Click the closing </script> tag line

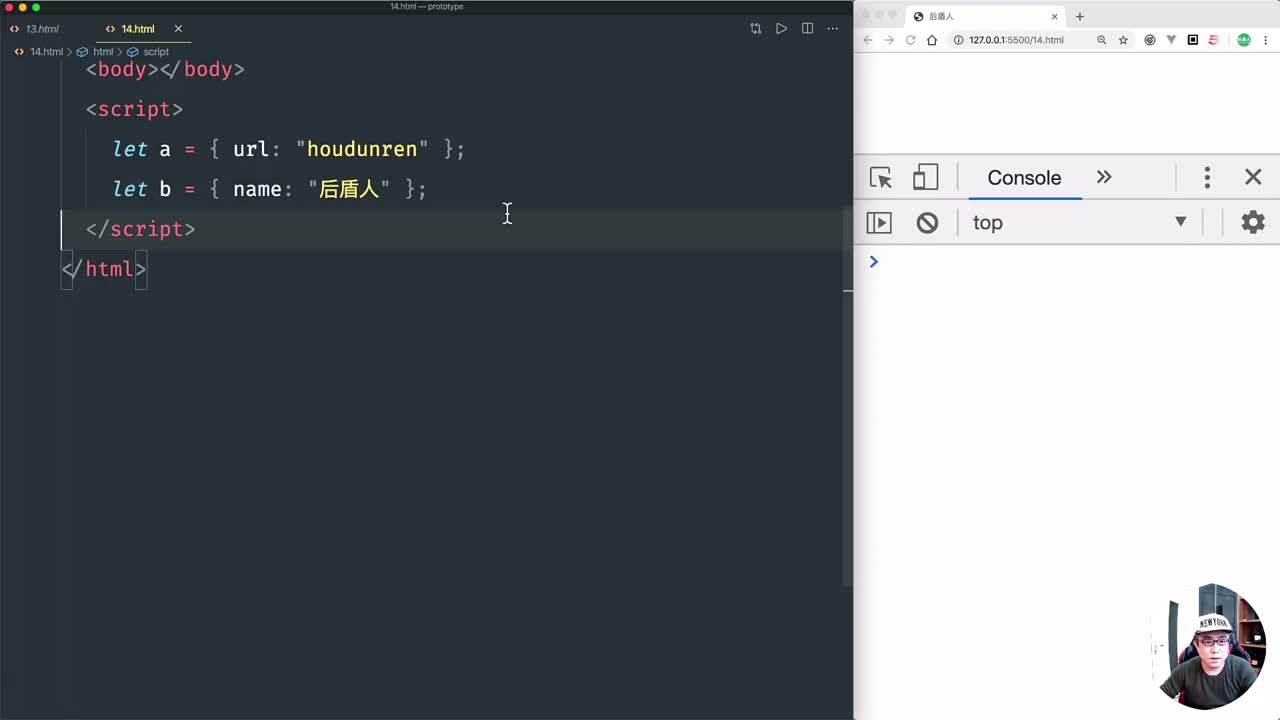(x=140, y=229)
